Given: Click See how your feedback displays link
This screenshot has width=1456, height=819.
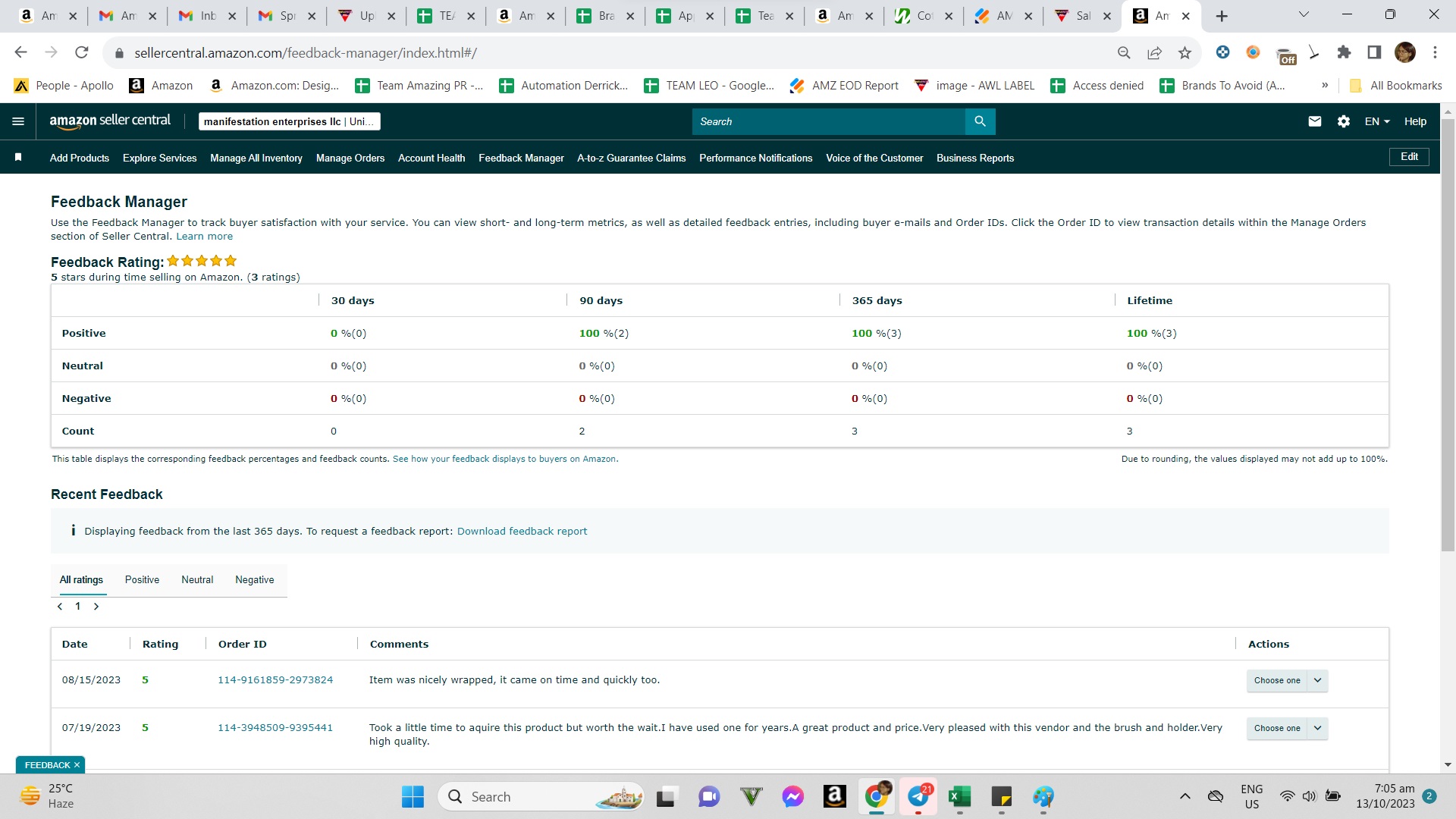Looking at the screenshot, I should (505, 460).
